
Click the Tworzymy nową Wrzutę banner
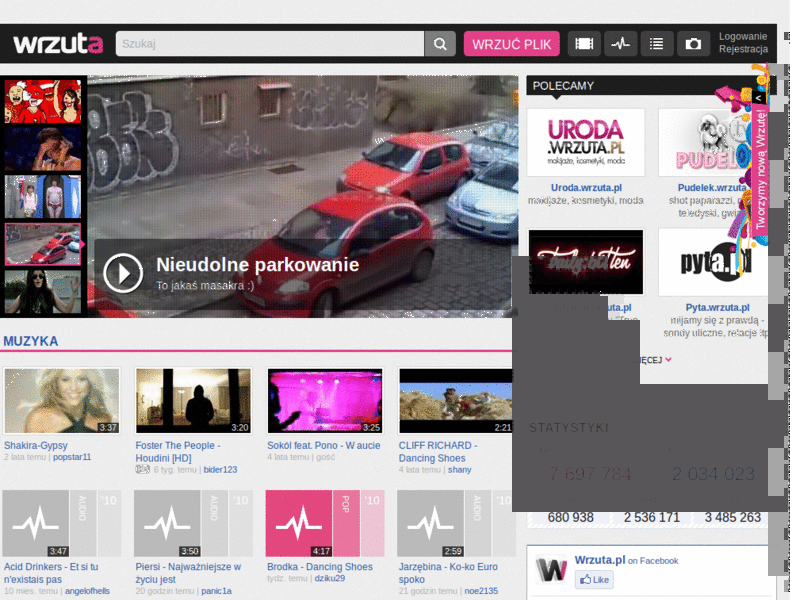pos(760,170)
